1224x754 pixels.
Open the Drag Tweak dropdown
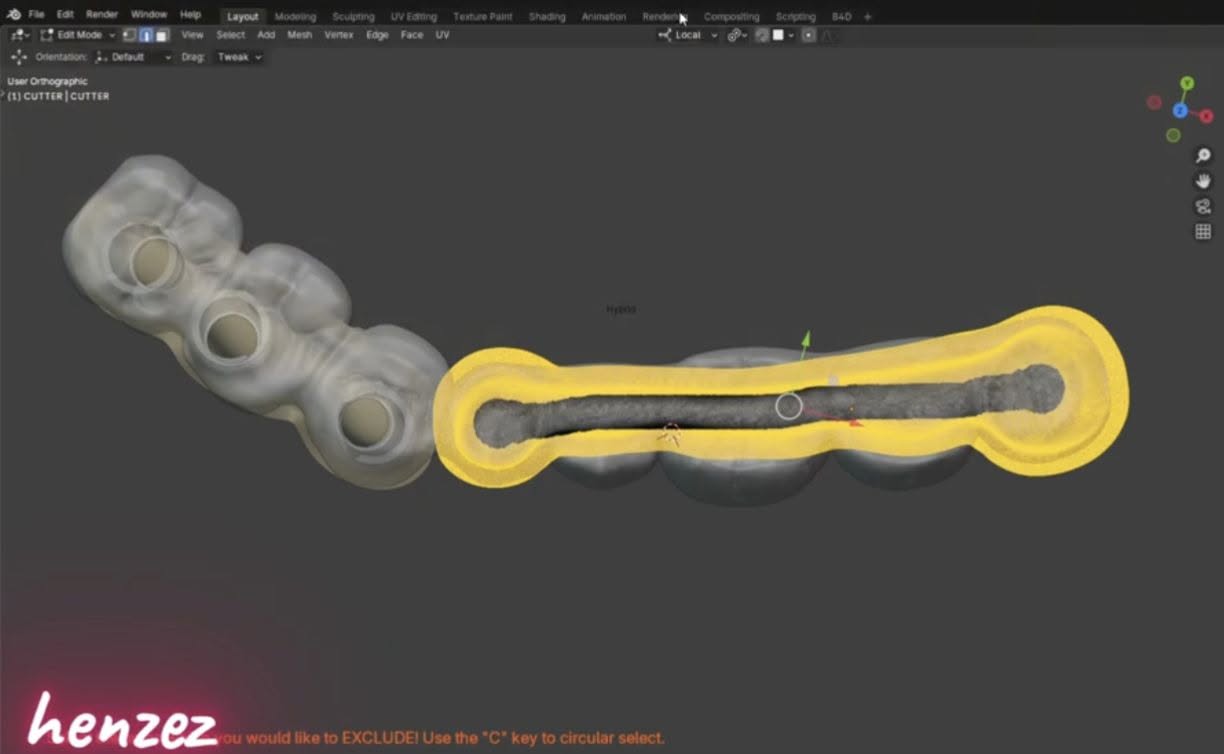pos(239,57)
